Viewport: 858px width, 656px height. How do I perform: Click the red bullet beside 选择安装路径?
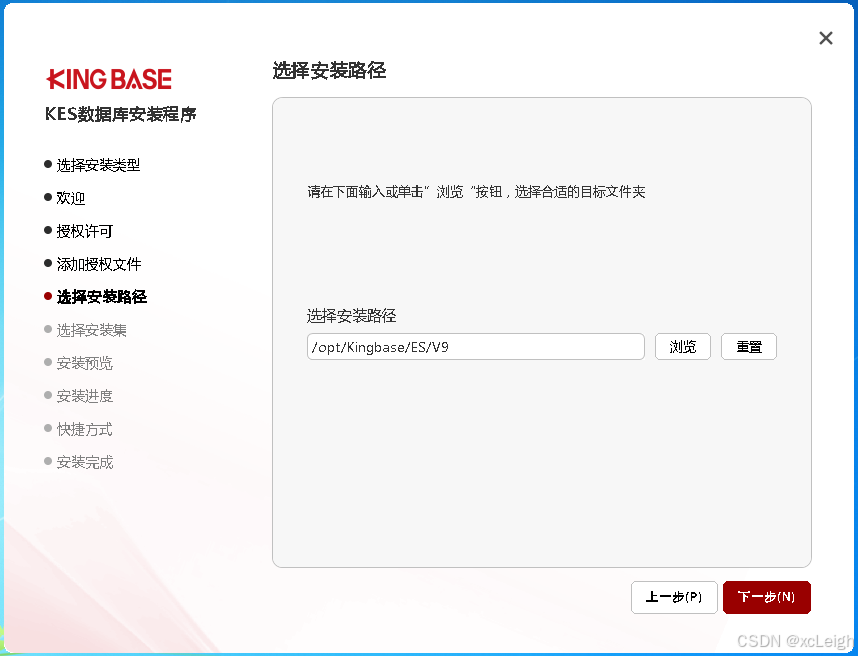coord(48,296)
